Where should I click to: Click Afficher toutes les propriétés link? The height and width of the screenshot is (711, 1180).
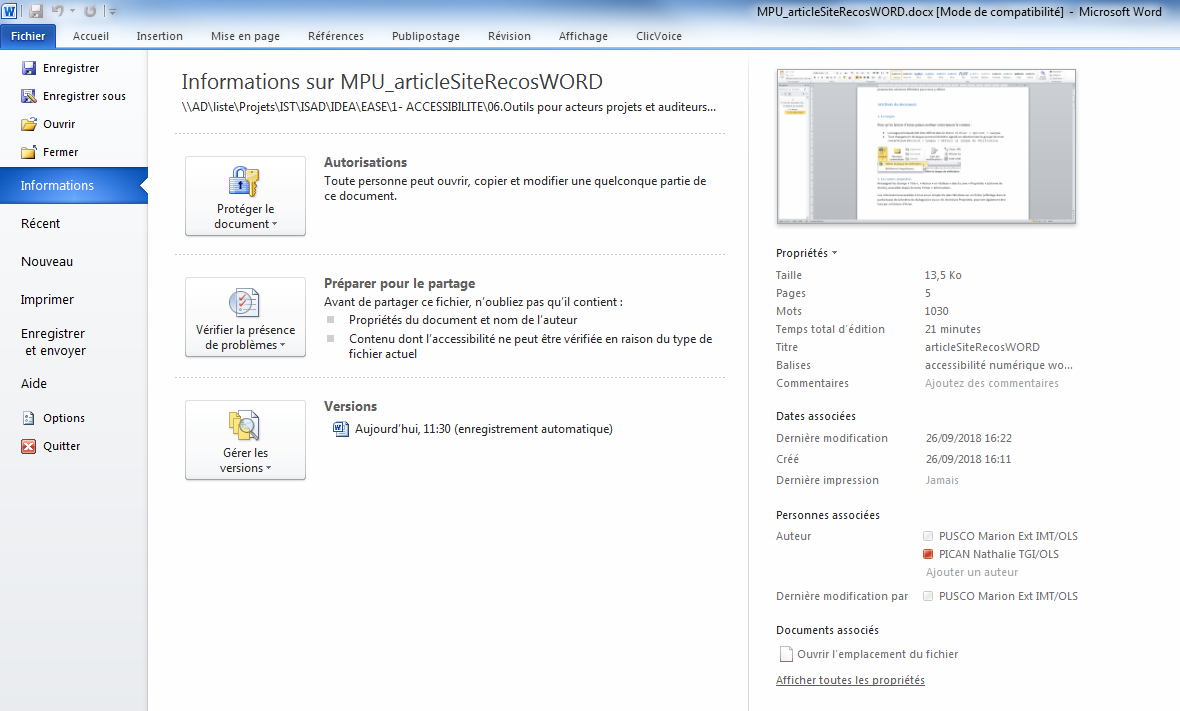click(850, 680)
